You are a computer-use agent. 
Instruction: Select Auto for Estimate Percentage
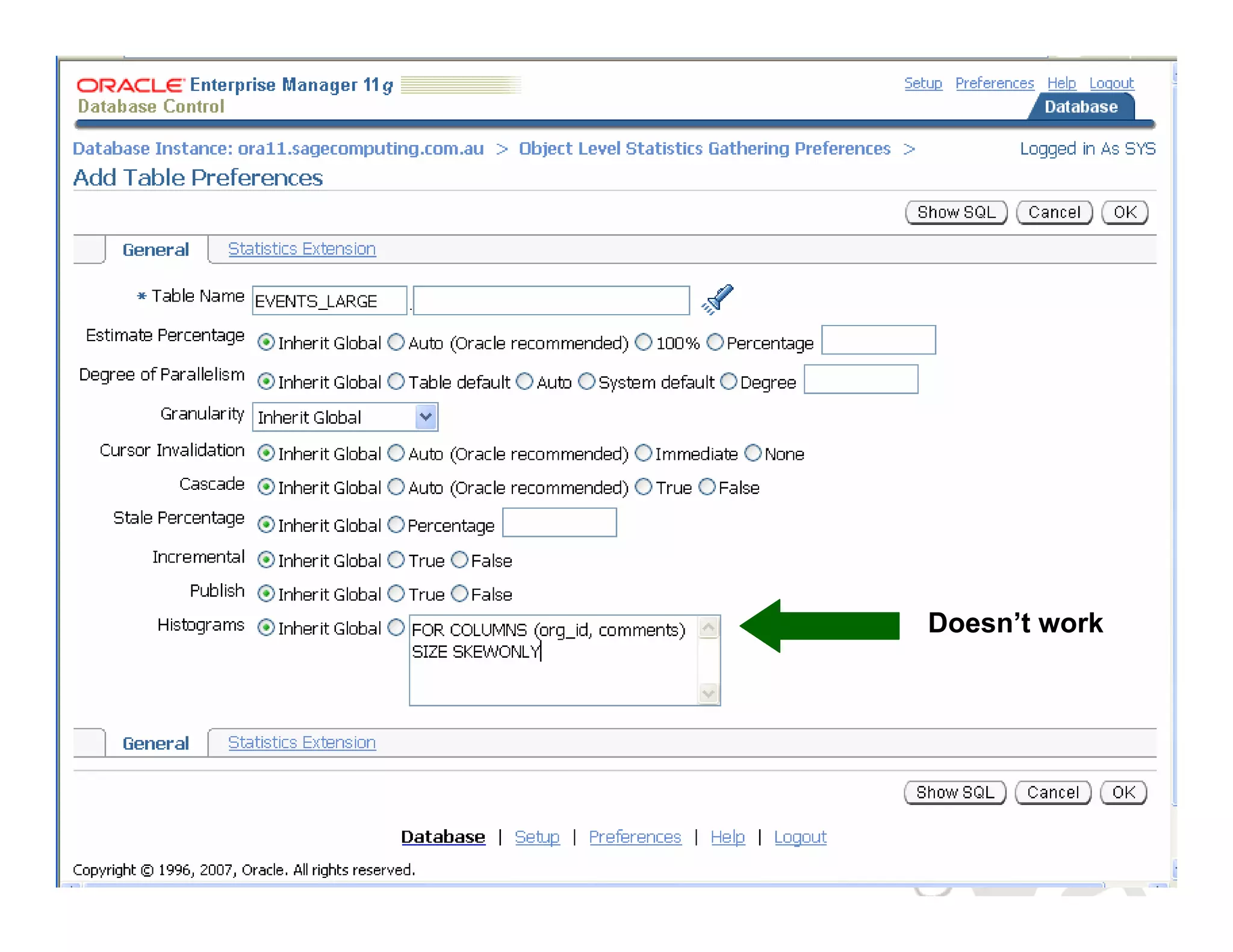tap(396, 342)
